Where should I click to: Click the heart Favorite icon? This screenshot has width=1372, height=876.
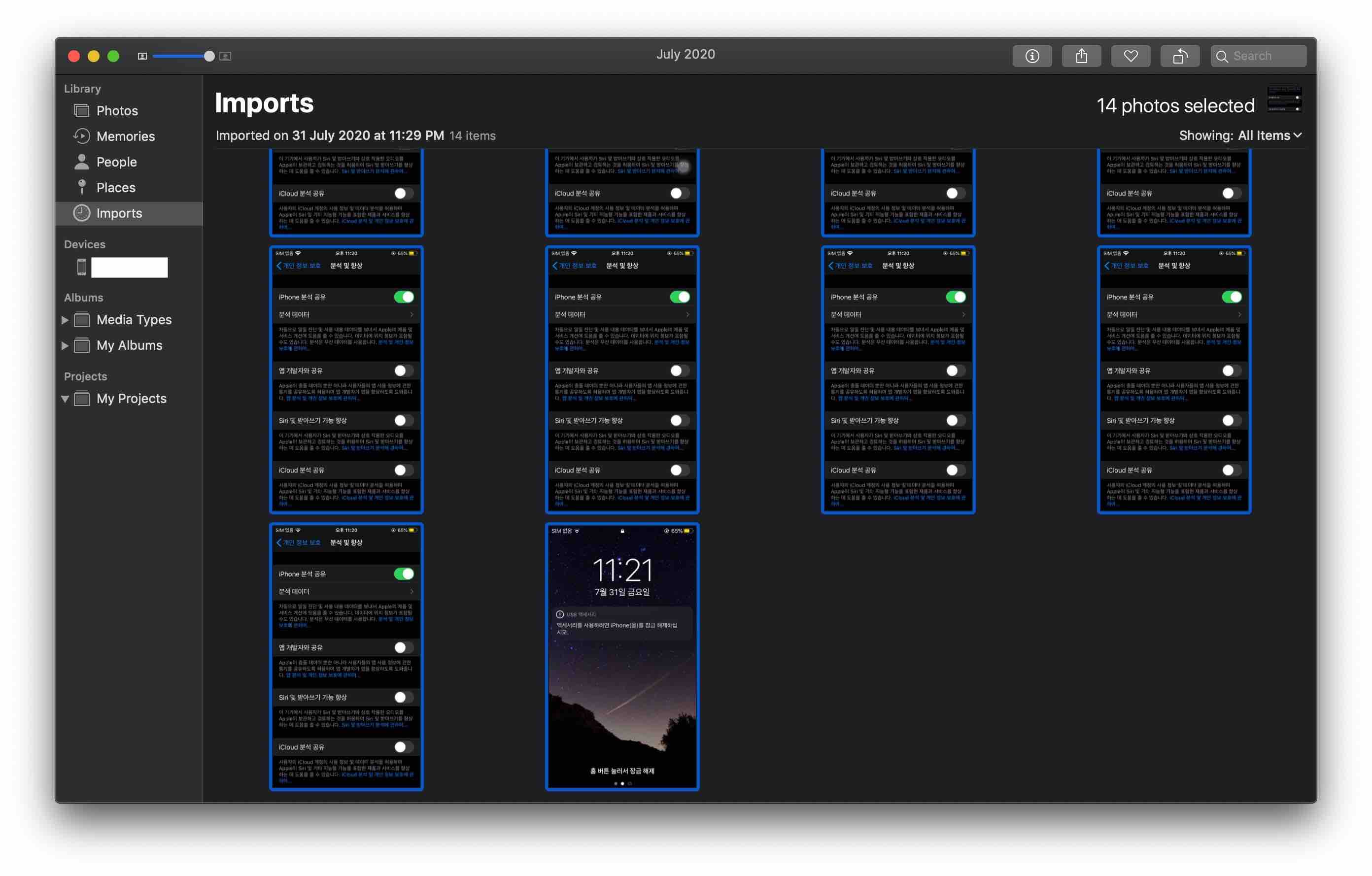1131,56
